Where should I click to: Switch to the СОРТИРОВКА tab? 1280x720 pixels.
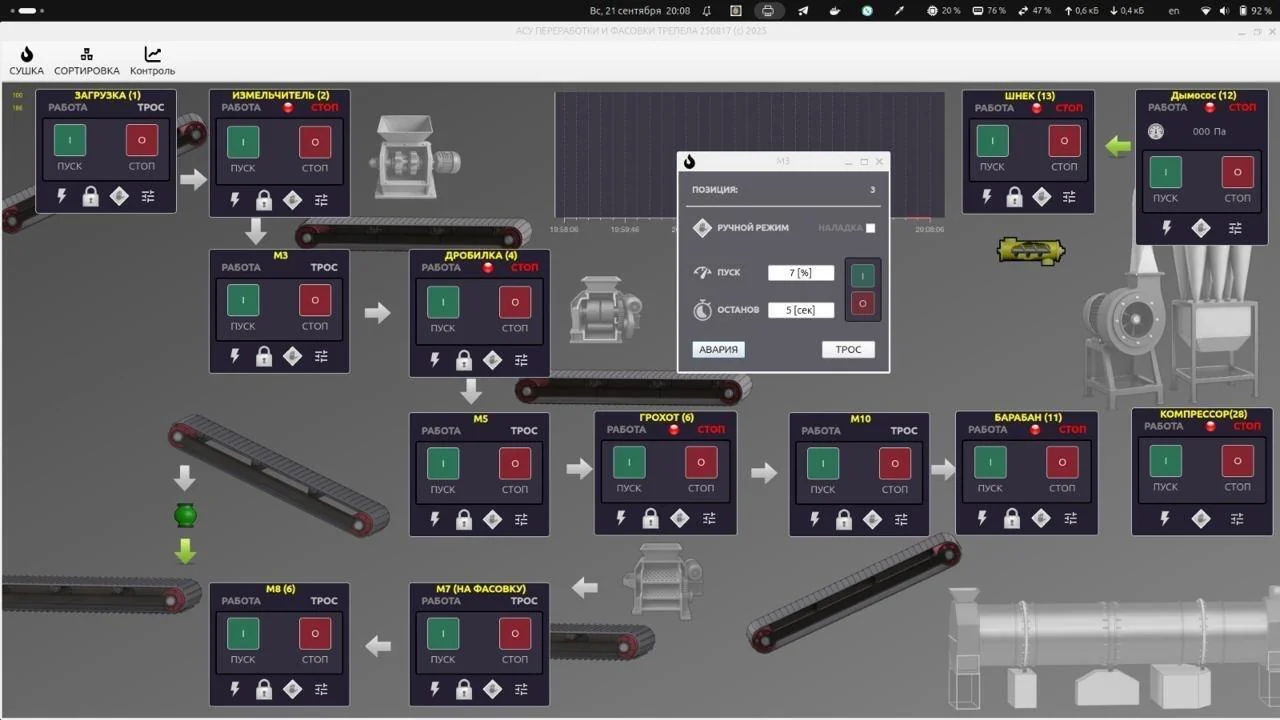tap(87, 61)
